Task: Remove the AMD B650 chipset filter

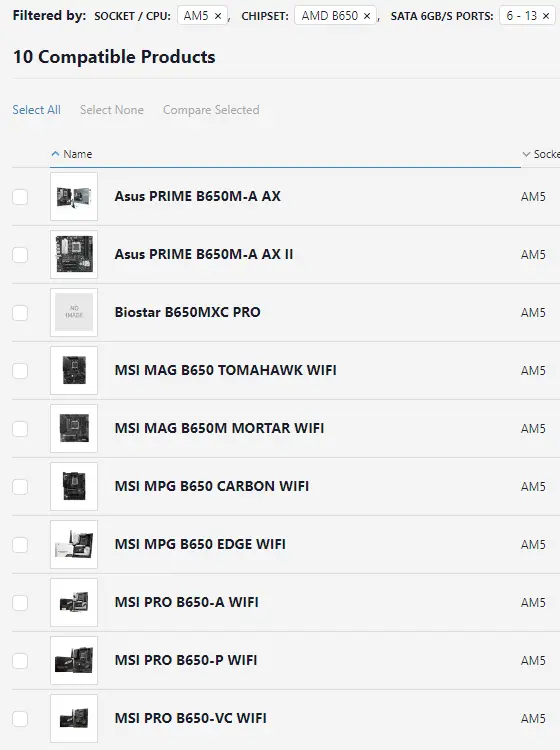Action: tap(367, 16)
